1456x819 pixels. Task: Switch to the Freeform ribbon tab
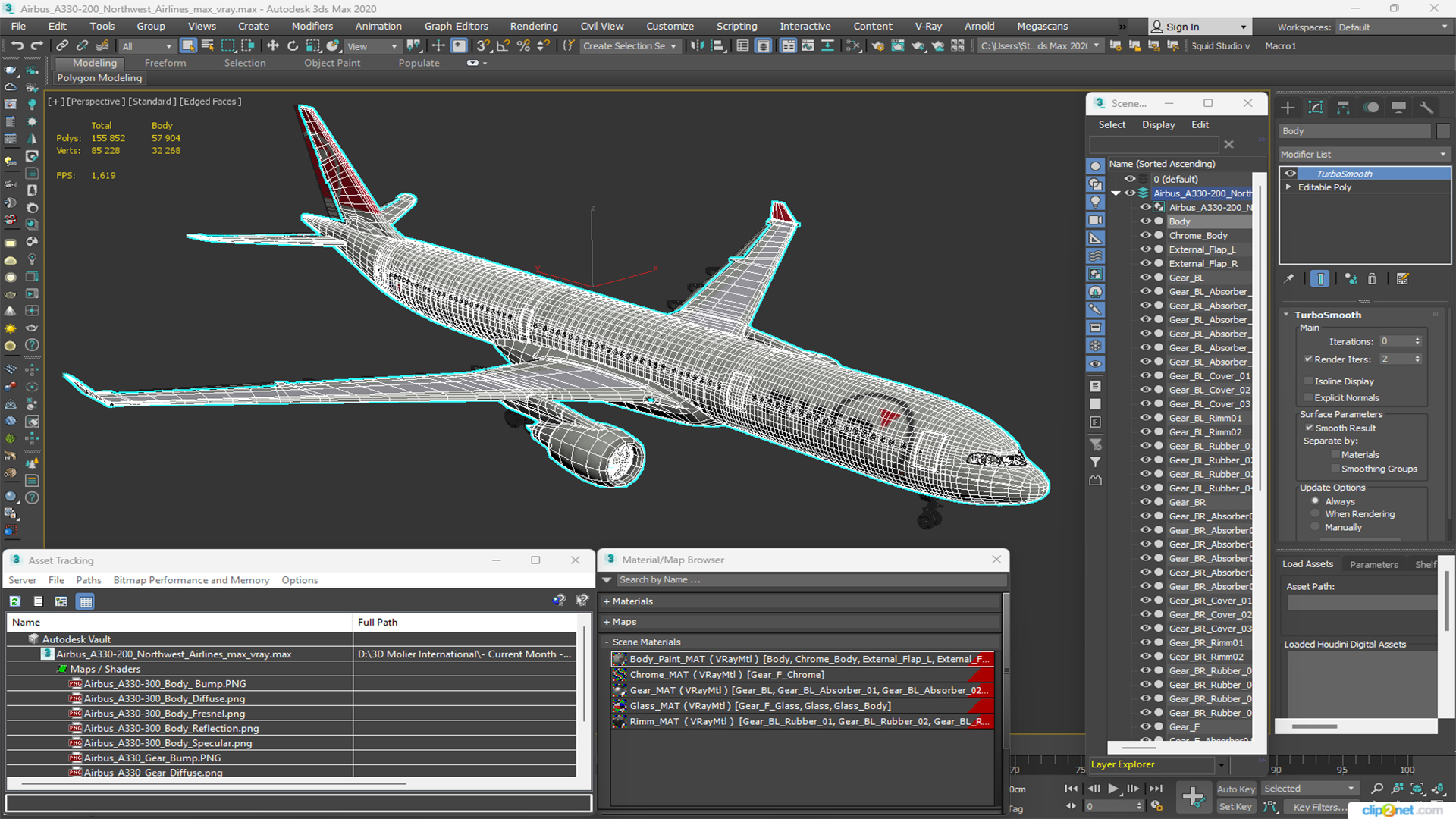165,63
